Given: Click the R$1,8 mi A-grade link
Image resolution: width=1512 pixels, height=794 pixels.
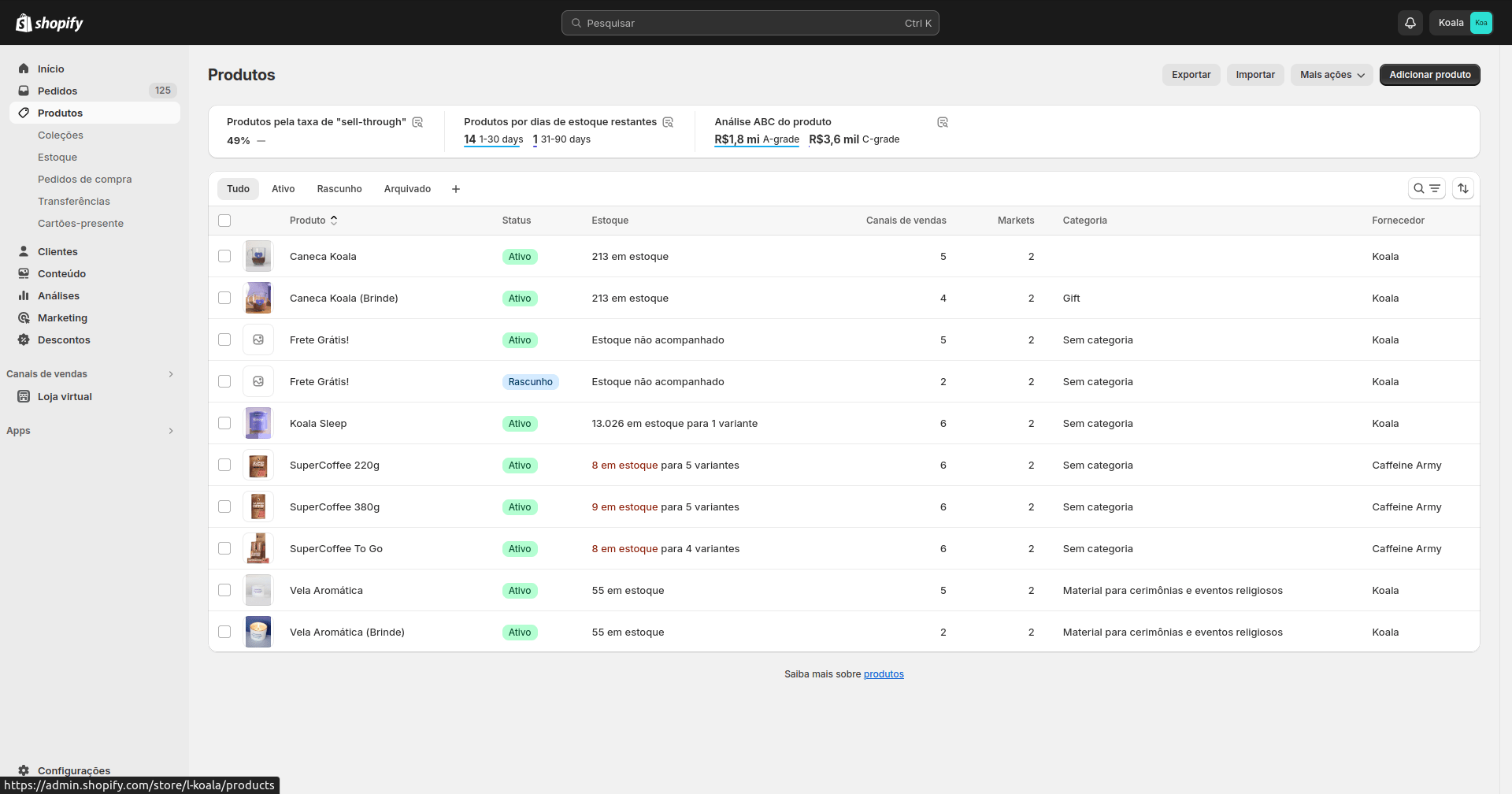Looking at the screenshot, I should [x=757, y=139].
